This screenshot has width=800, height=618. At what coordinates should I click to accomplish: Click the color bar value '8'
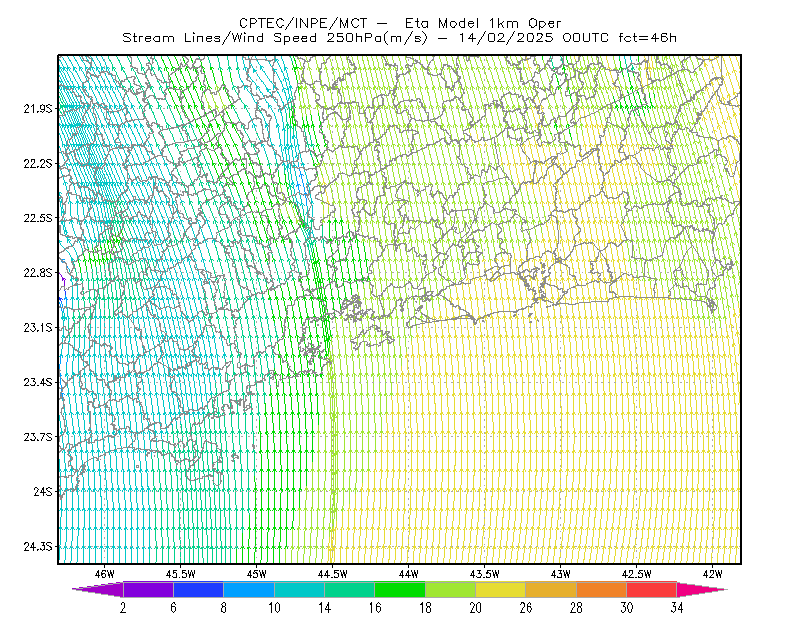coord(223,608)
